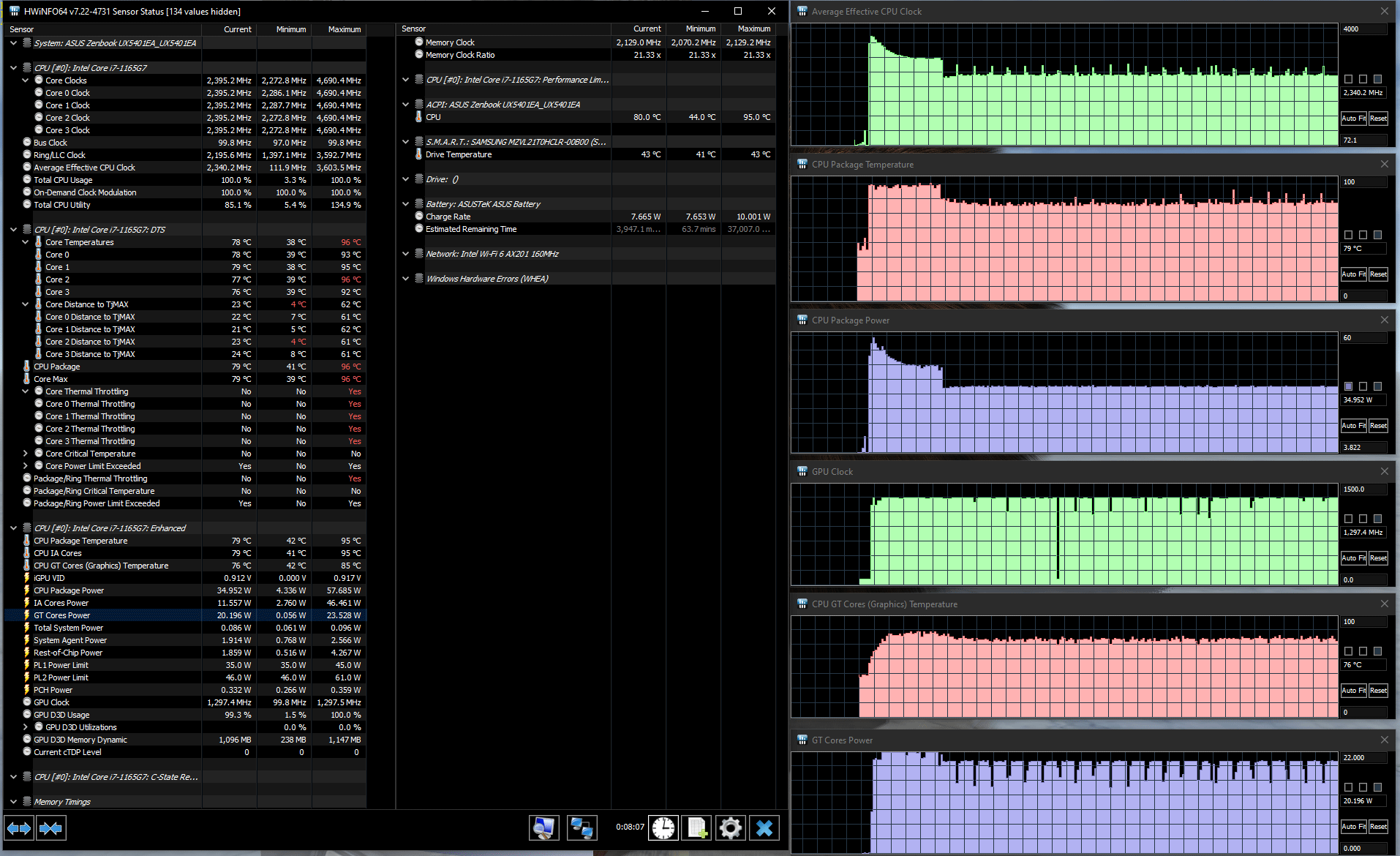The height and width of the screenshot is (856, 1400).
Task: Toggle first checkbox in CPU Package Power graph
Action: click(1349, 386)
